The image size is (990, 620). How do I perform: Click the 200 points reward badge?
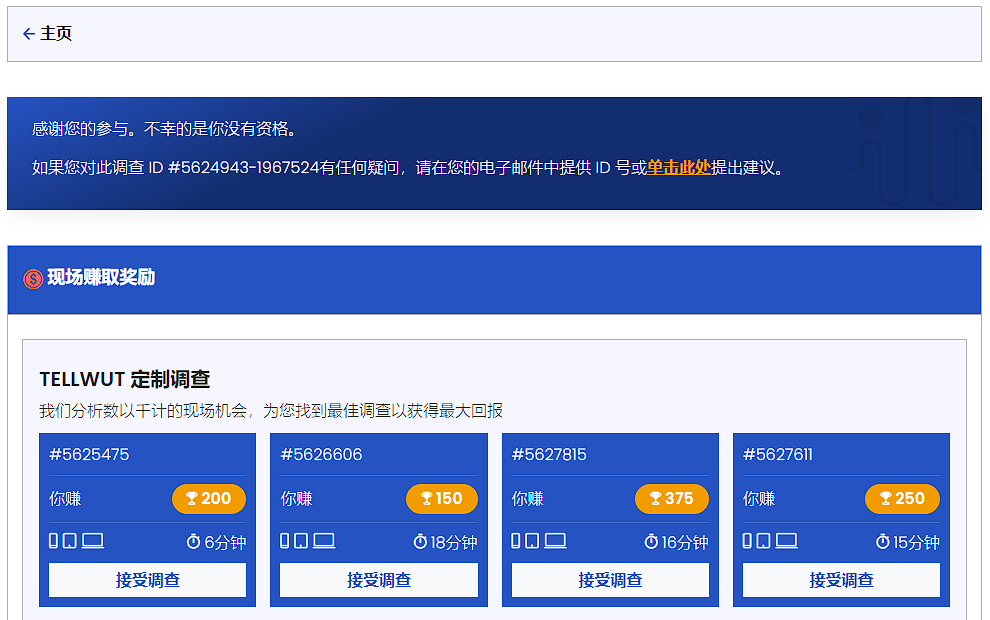tap(209, 499)
